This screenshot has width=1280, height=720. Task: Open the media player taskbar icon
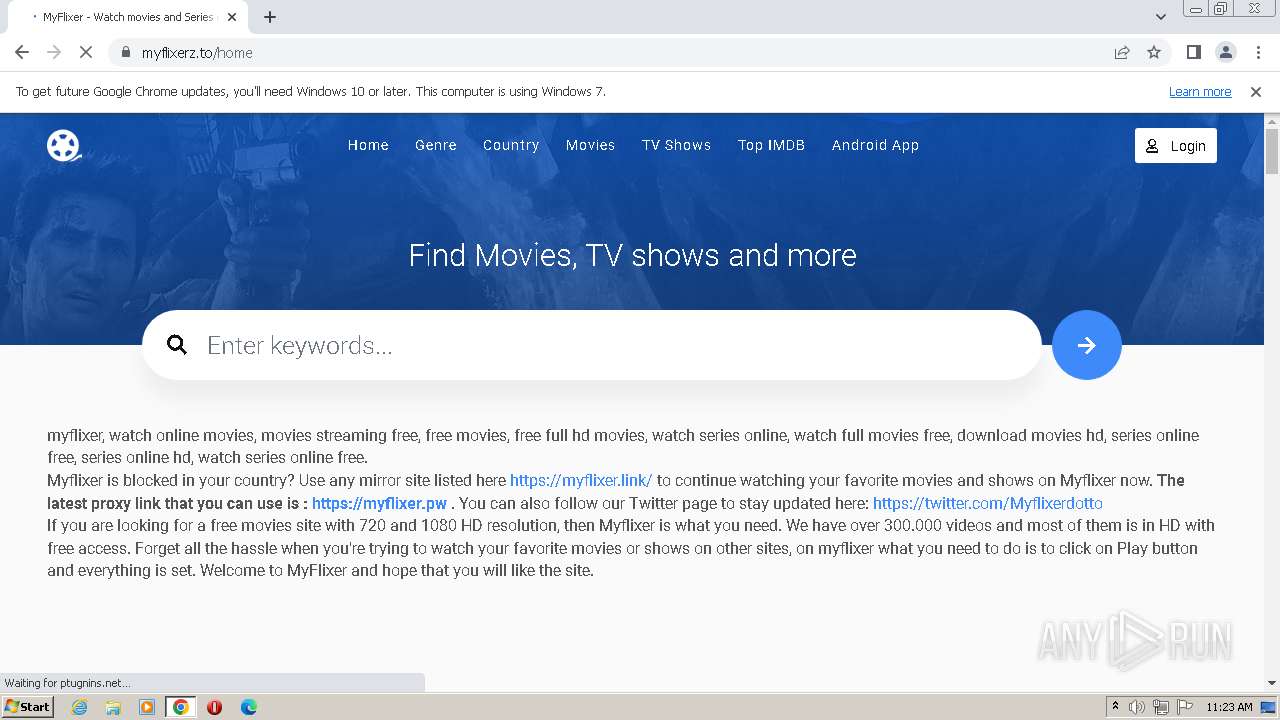[x=147, y=707]
